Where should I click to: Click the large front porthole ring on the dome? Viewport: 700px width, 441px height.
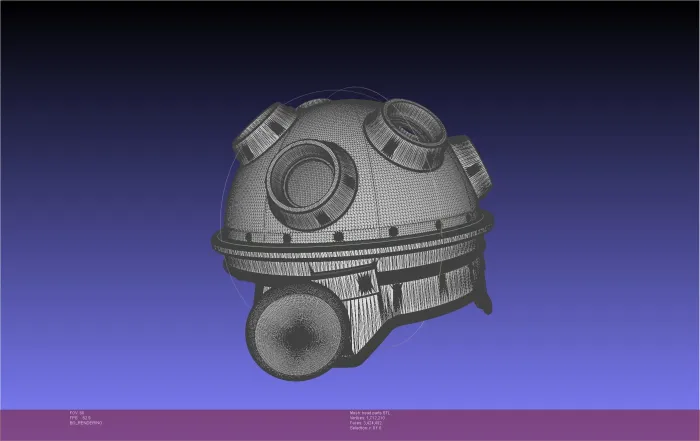(x=309, y=180)
